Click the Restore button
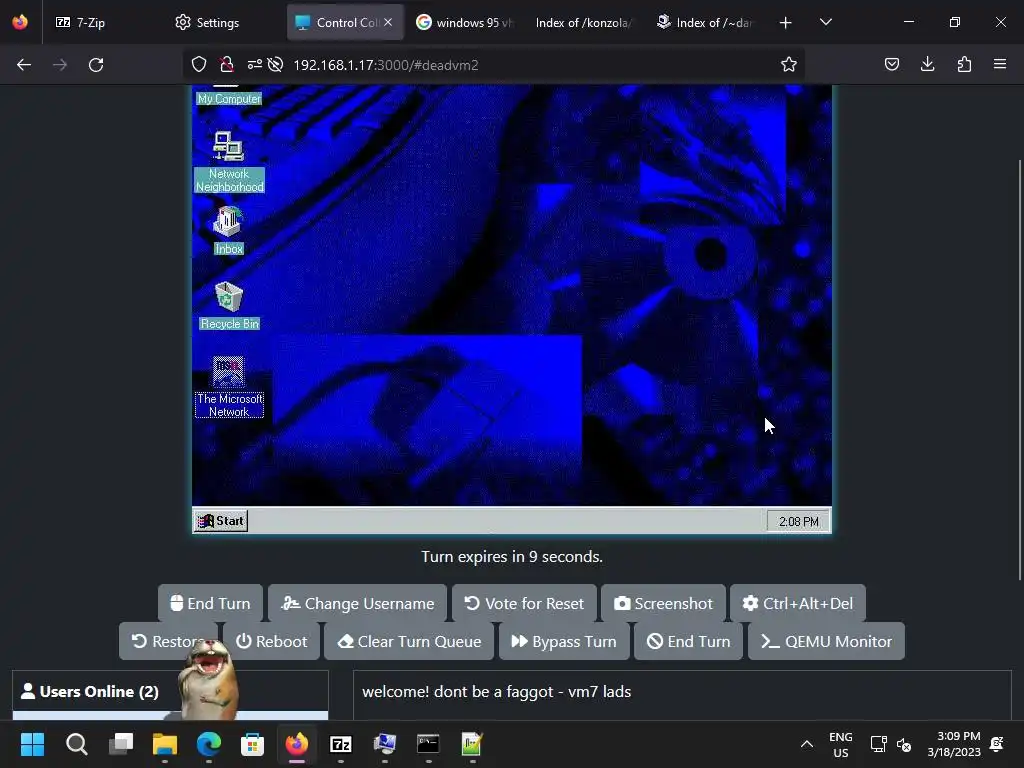 click(168, 641)
